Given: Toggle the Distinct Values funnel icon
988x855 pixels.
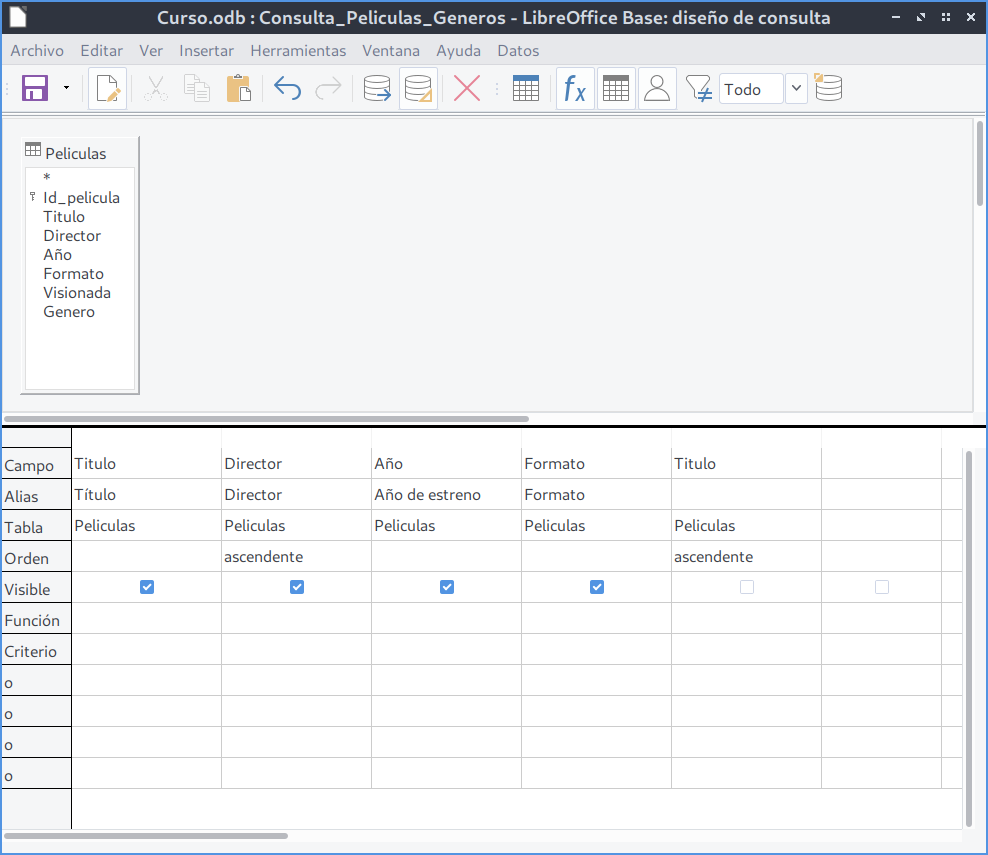Looking at the screenshot, I should [x=699, y=89].
